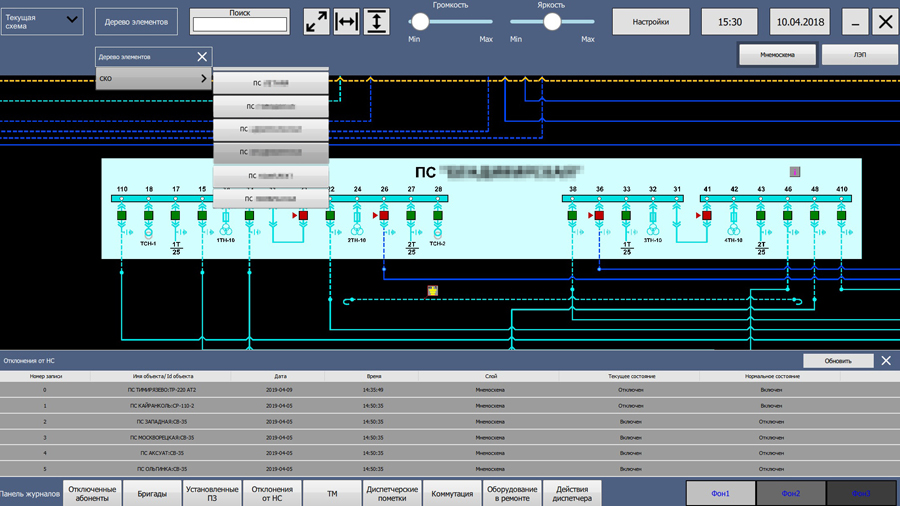Open the Бригады journal tab
900x506 pixels.
click(152, 493)
